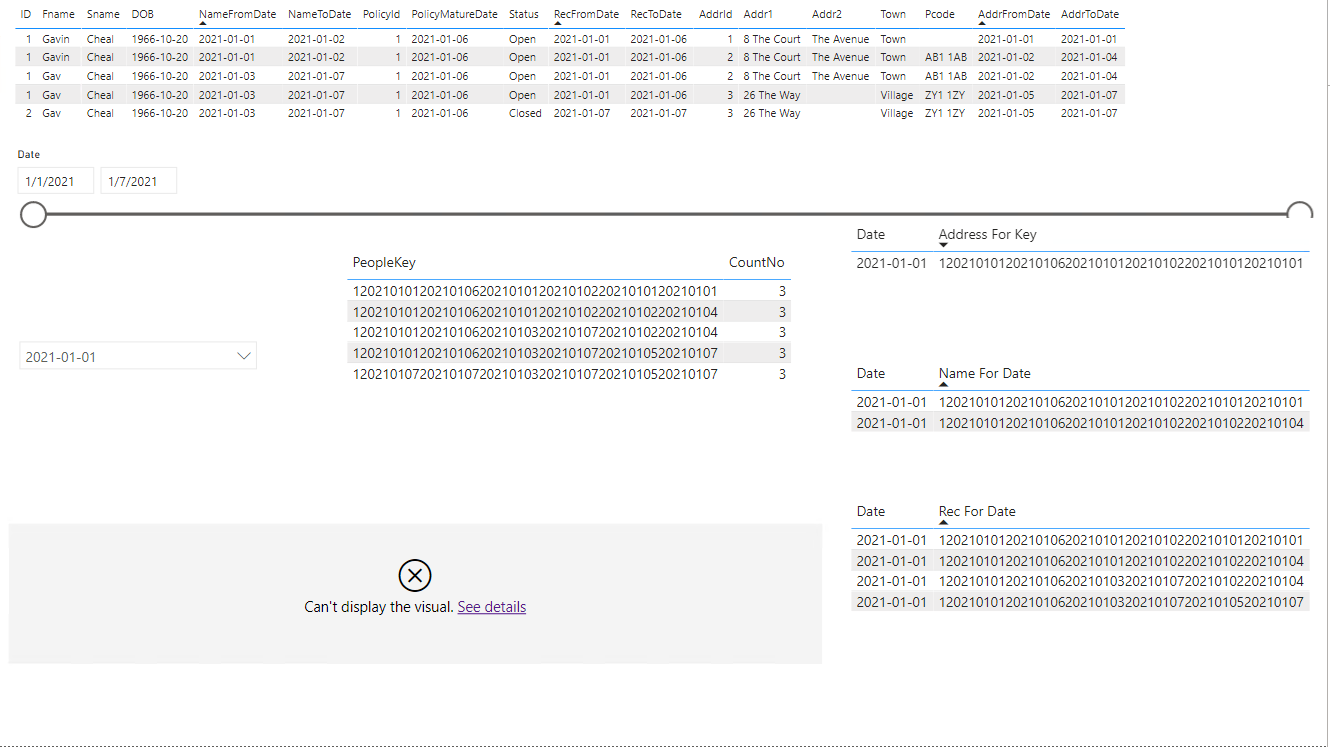Sort by the Rec For Date header
This screenshot has width=1330, height=747.
tap(977, 511)
